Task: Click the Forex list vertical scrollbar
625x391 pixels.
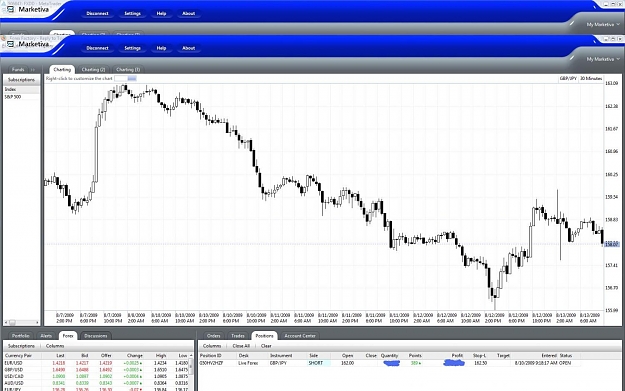Action: pyautogui.click(x=191, y=367)
